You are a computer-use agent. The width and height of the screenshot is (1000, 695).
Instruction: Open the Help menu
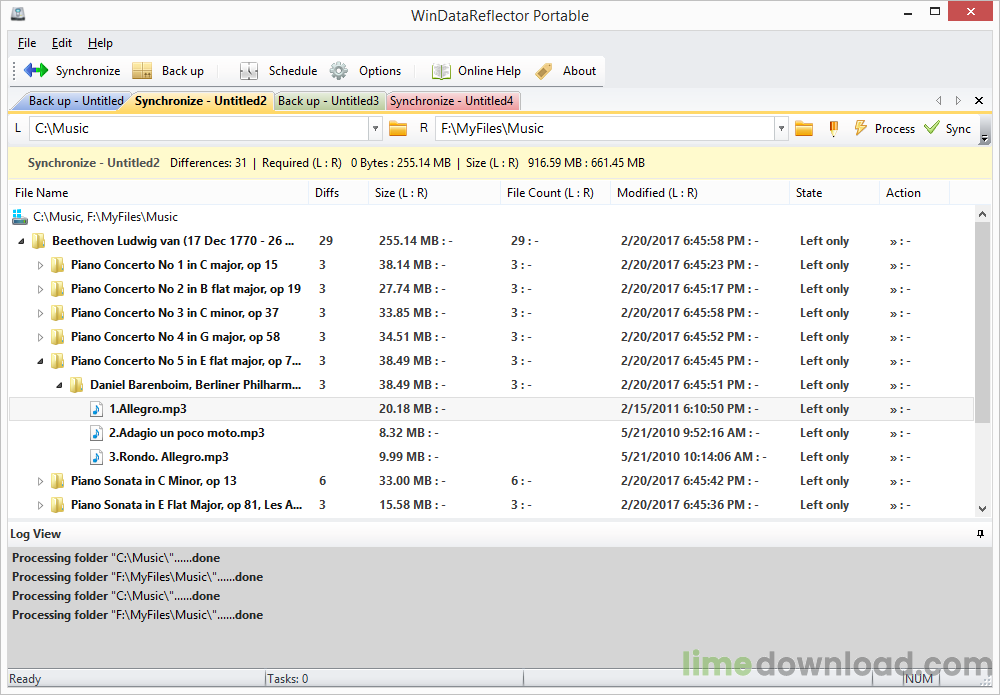[x=100, y=43]
